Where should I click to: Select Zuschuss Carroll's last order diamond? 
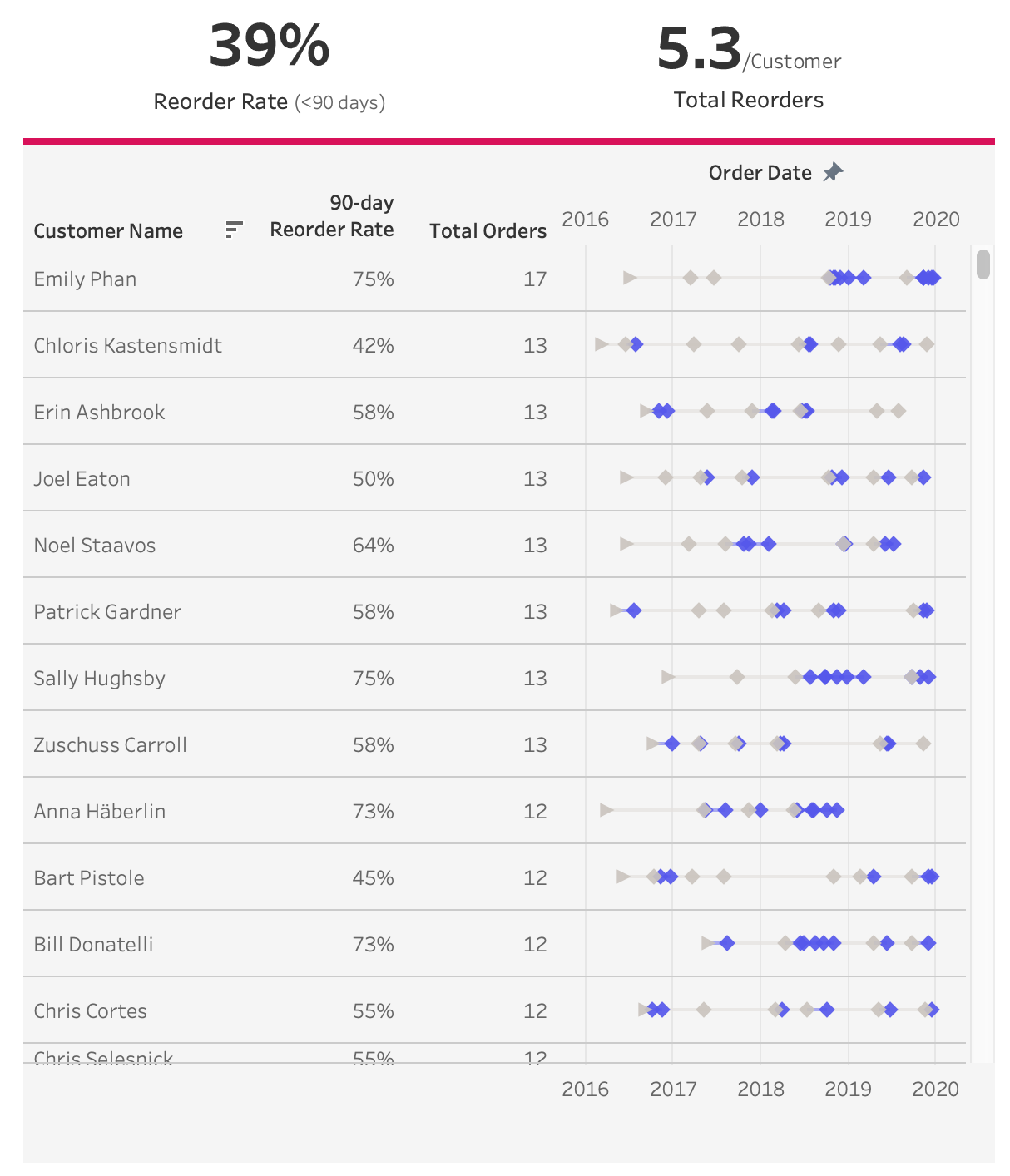(923, 744)
